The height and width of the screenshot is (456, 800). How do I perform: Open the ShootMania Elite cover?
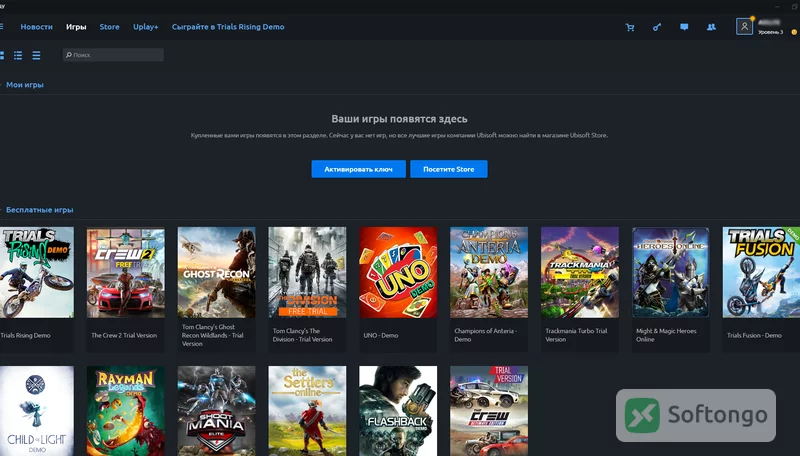[x=216, y=411]
